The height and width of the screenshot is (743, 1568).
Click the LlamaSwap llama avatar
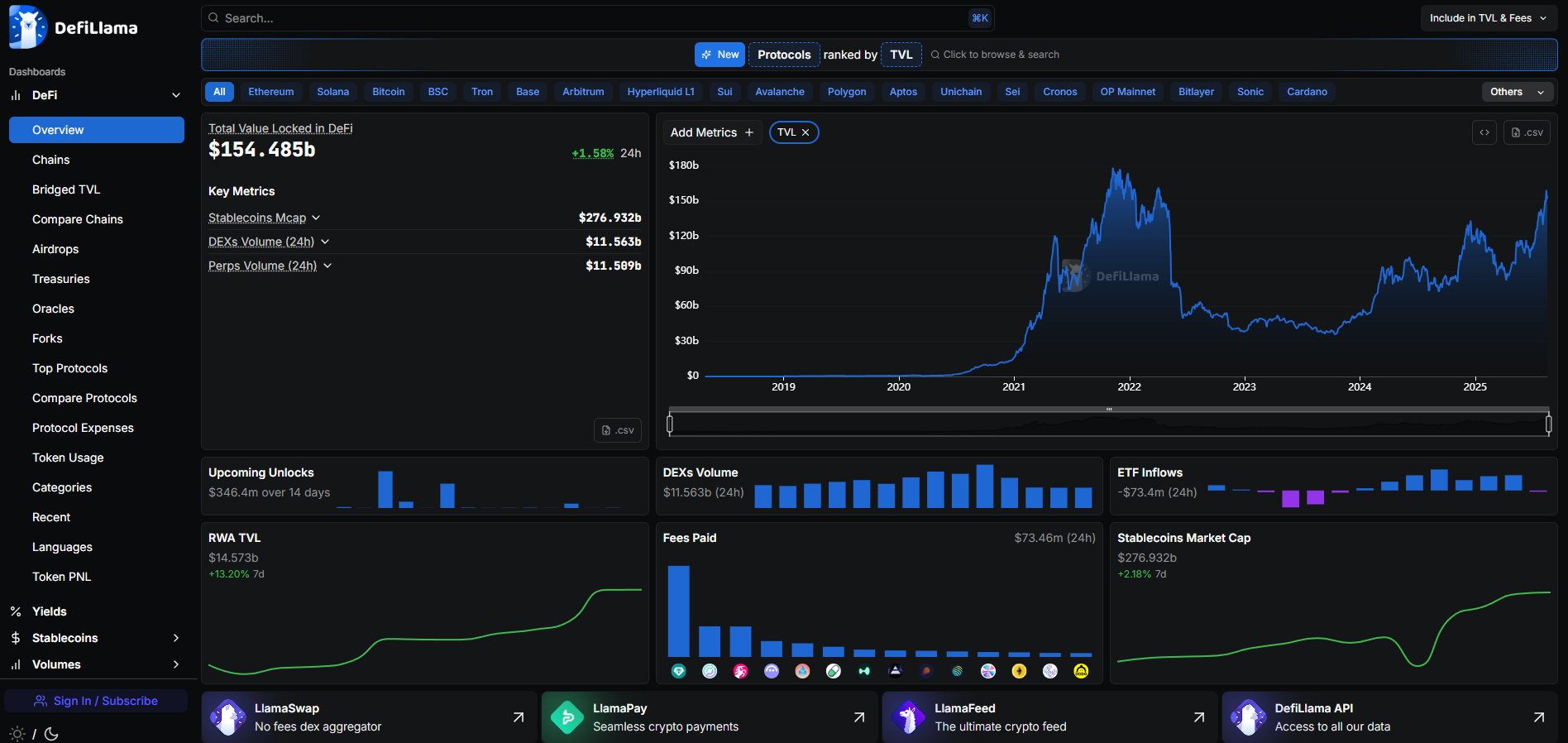(227, 717)
